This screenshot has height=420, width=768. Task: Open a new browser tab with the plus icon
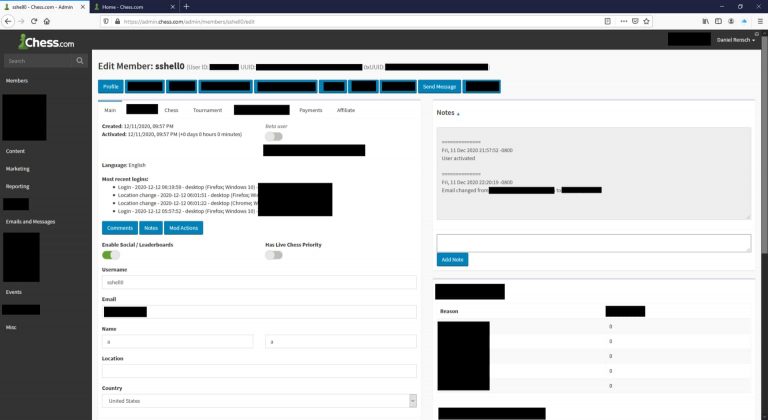tap(187, 6)
